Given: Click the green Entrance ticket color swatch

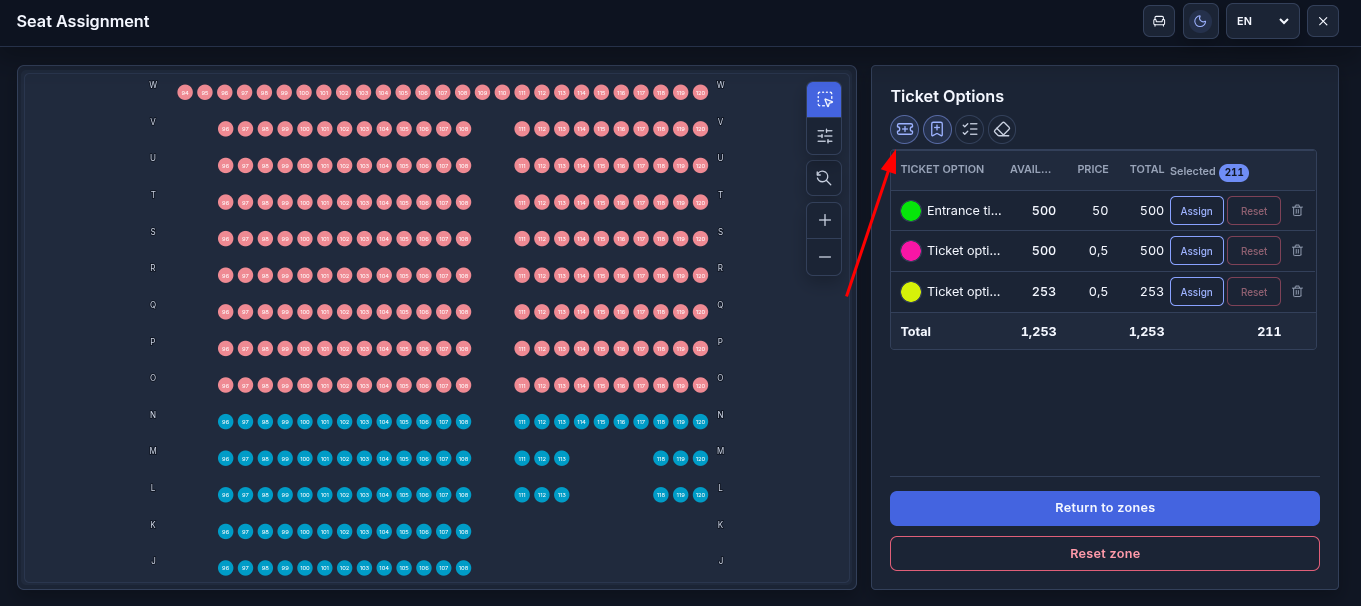Looking at the screenshot, I should click(911, 211).
